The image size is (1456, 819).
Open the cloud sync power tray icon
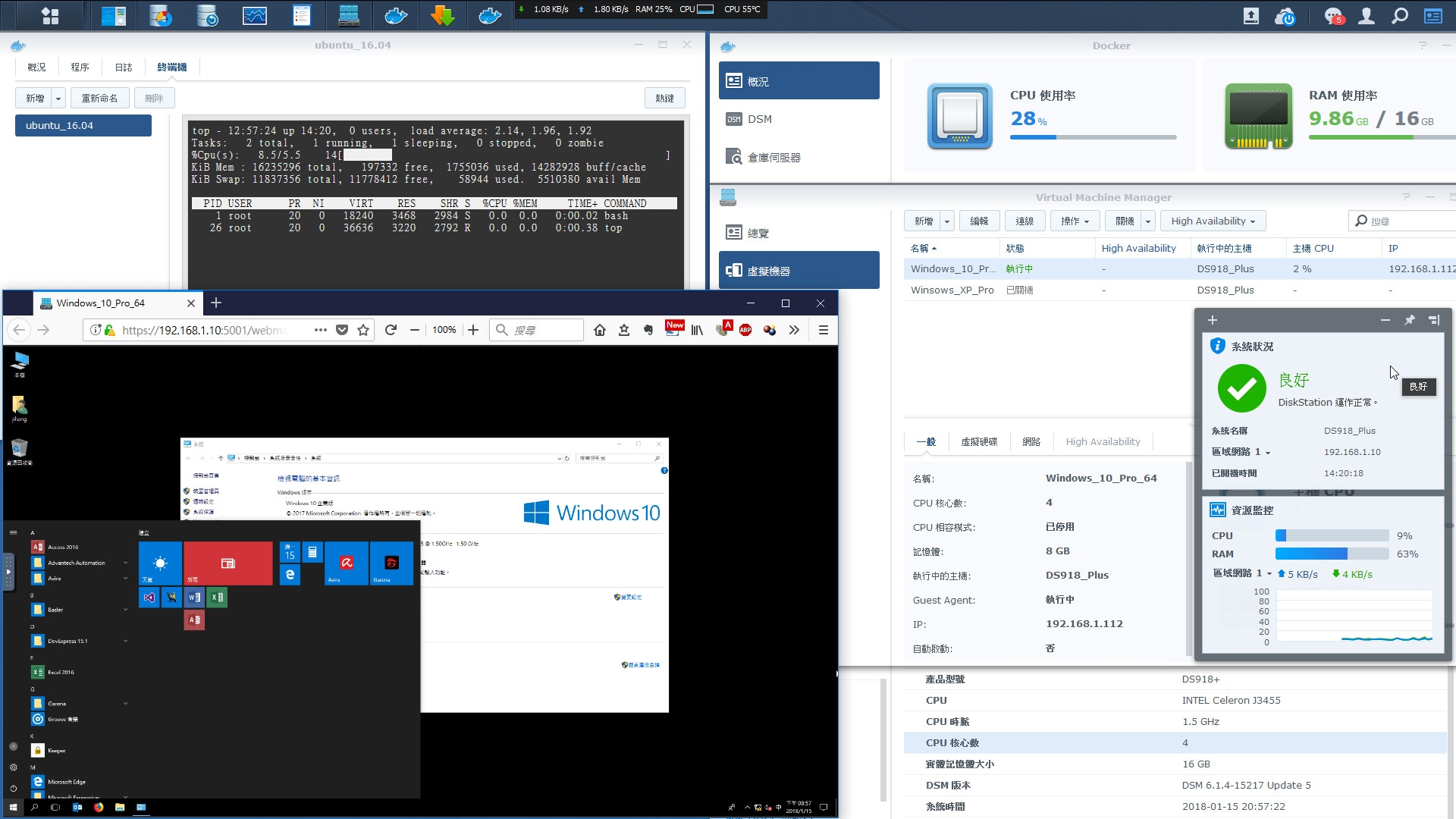1284,16
